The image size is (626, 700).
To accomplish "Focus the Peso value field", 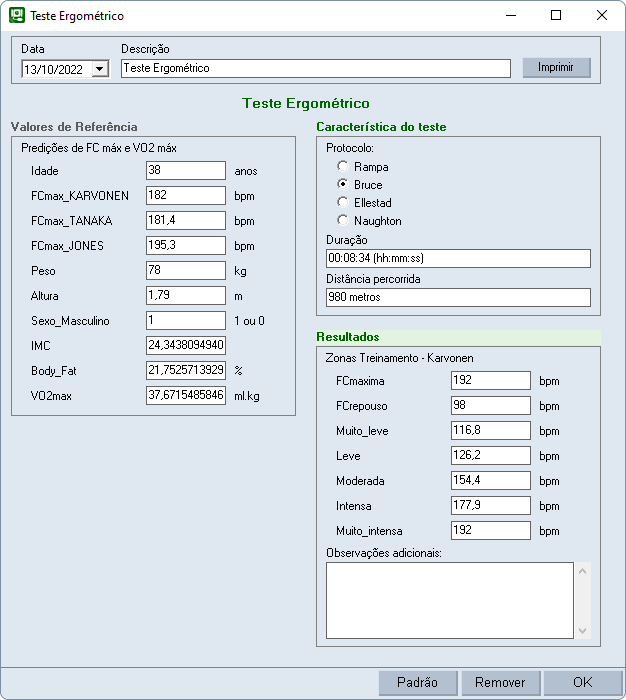I will (185, 271).
